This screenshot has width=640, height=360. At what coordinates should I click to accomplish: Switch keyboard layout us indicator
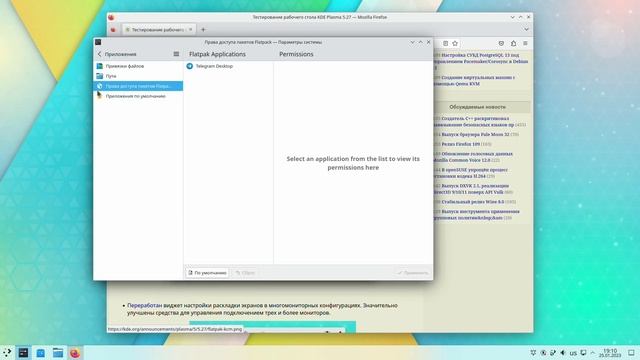(x=573, y=353)
